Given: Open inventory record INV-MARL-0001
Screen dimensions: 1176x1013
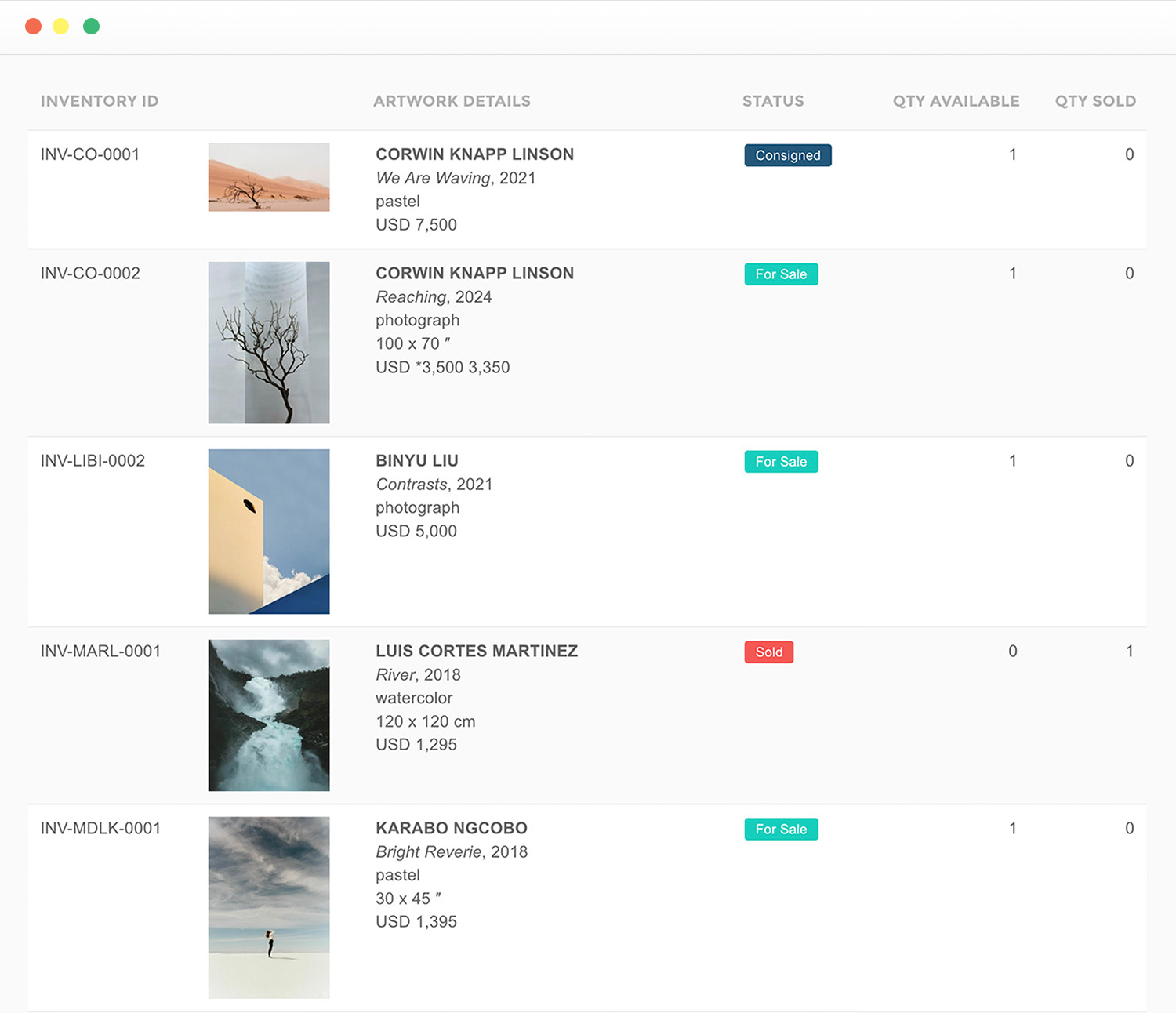Looking at the screenshot, I should (100, 652).
